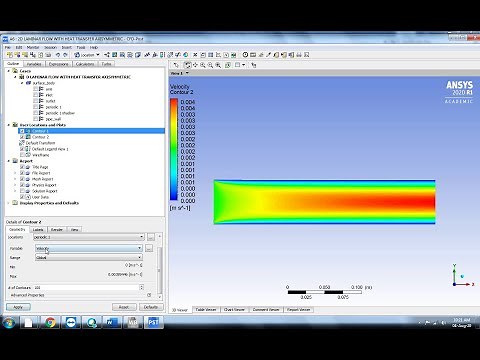Expand the Display Properties and Defaults node
480x360 pixels.
pos(9,203)
